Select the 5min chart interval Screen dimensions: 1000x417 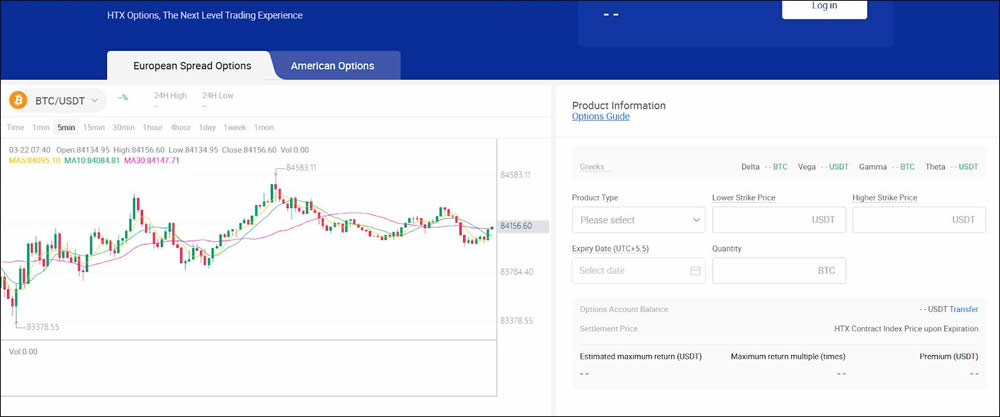coord(67,127)
